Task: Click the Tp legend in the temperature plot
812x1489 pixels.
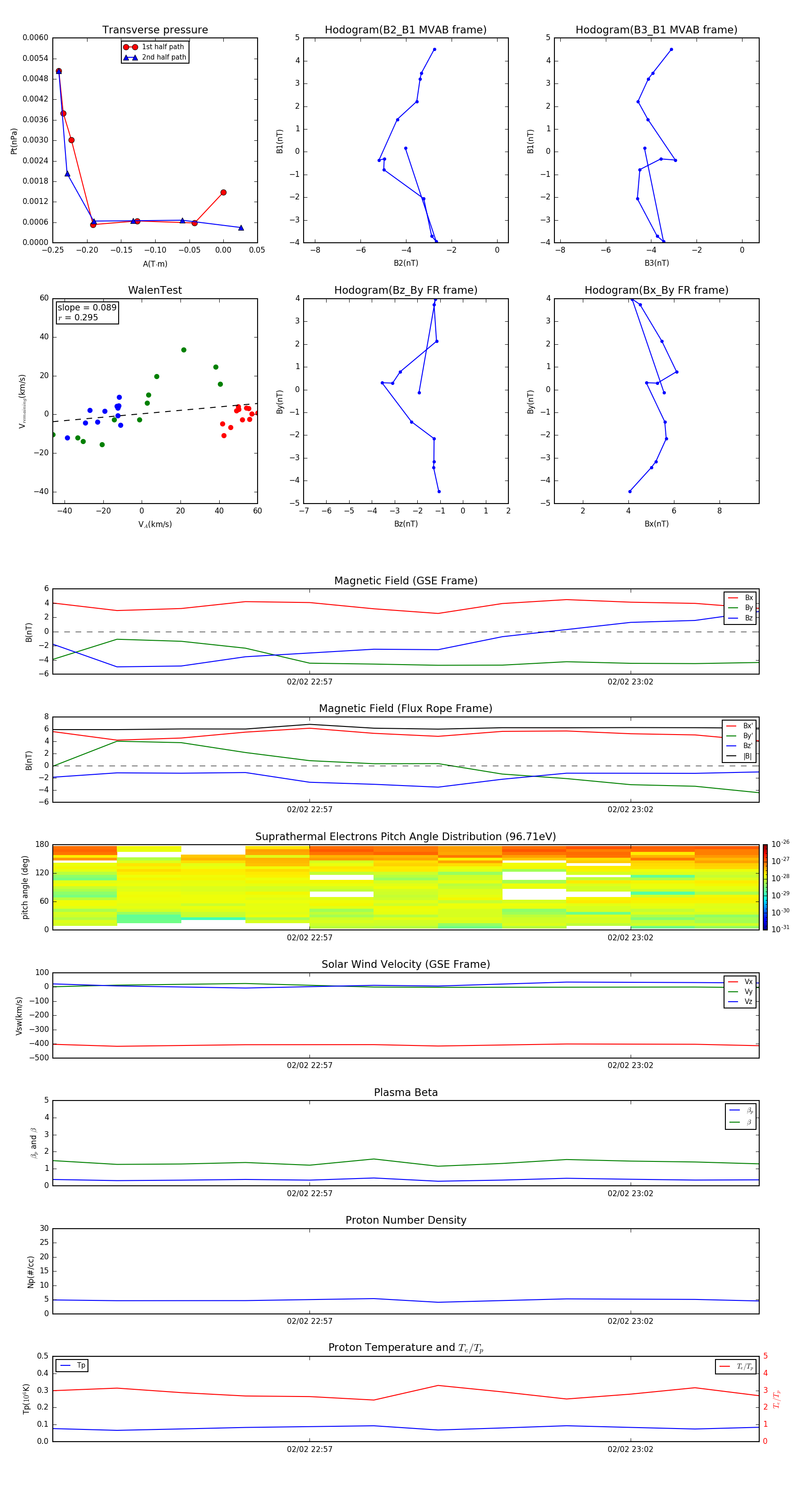Action: pos(72,1365)
